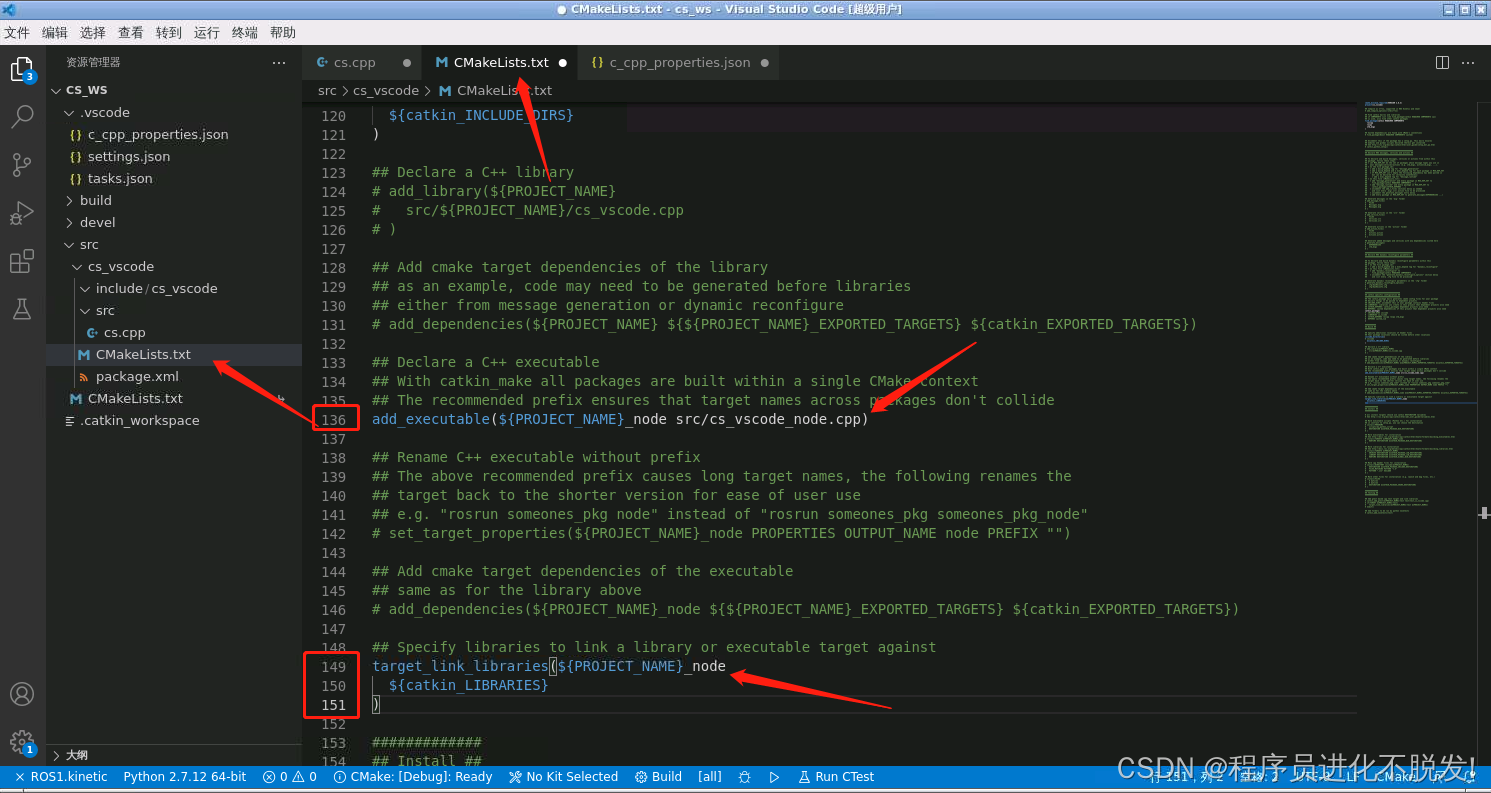Open the 转到 menu
Image resolution: width=1491 pixels, height=793 pixels.
(x=169, y=33)
